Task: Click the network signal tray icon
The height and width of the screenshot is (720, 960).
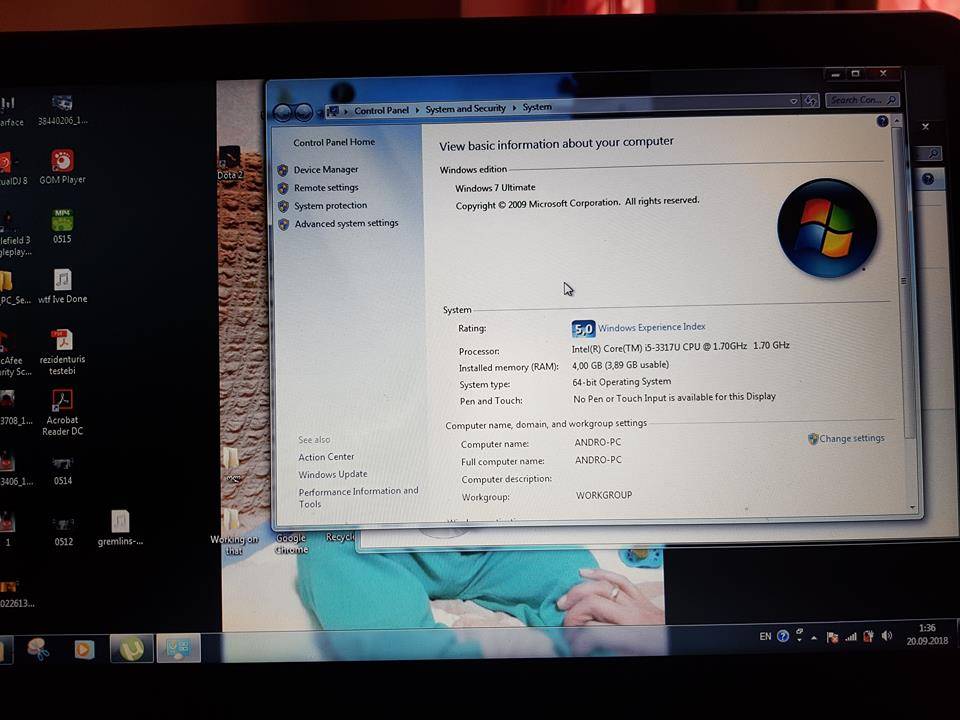Action: pyautogui.click(x=851, y=637)
